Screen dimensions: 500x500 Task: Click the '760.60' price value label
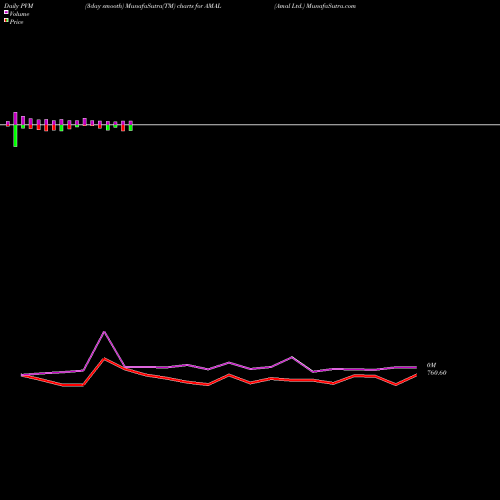(437, 373)
